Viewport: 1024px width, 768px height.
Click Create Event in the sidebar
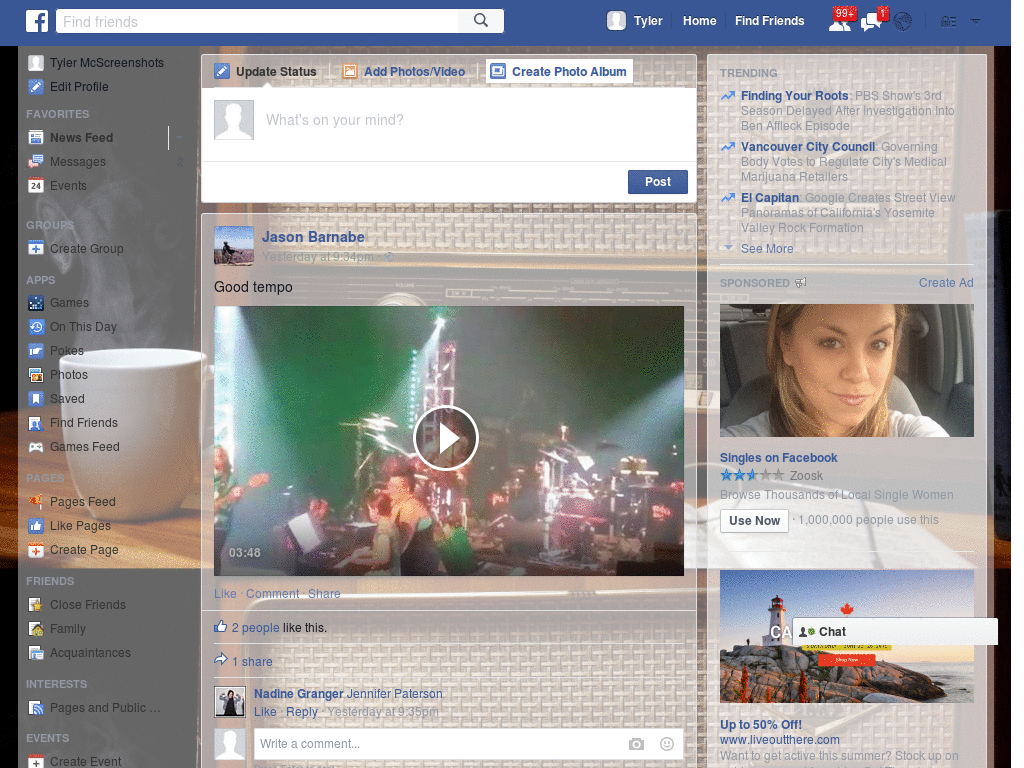coord(74,762)
